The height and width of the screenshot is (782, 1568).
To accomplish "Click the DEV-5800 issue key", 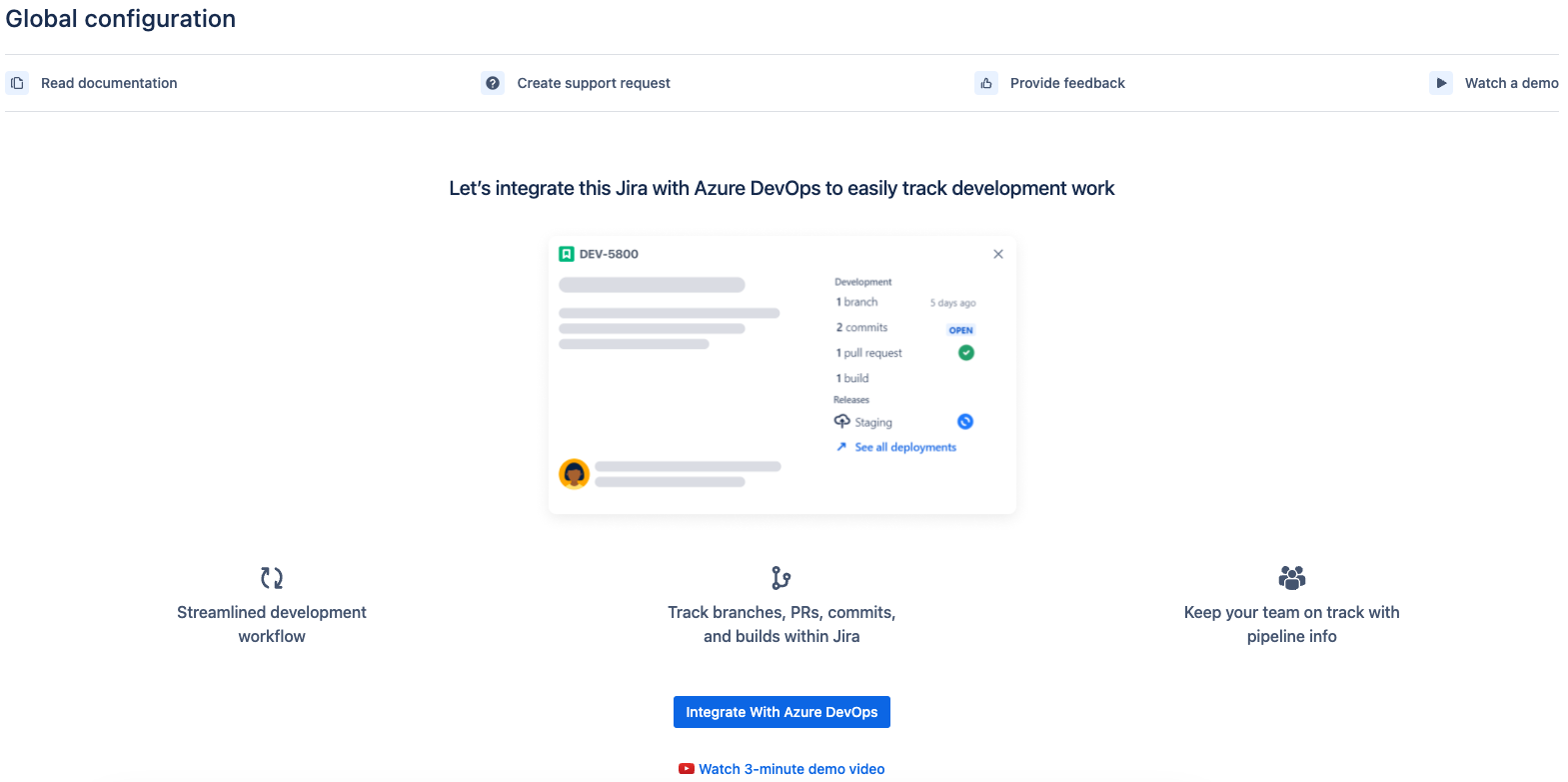I will pos(609,254).
